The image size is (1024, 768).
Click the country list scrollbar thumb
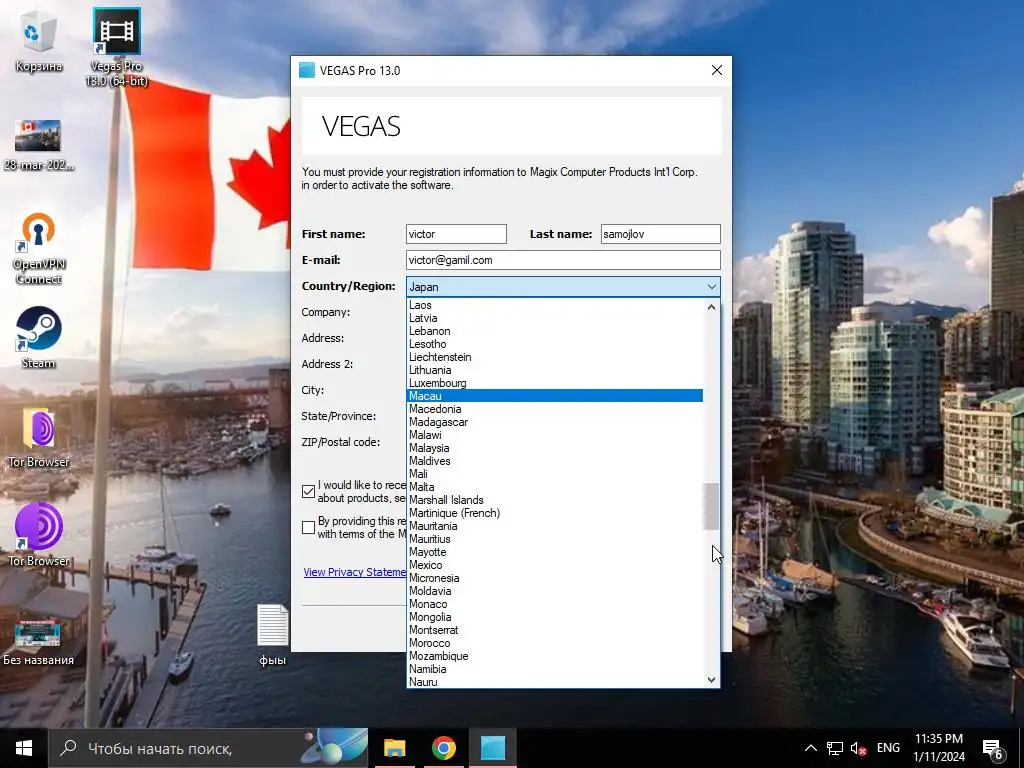[x=711, y=507]
